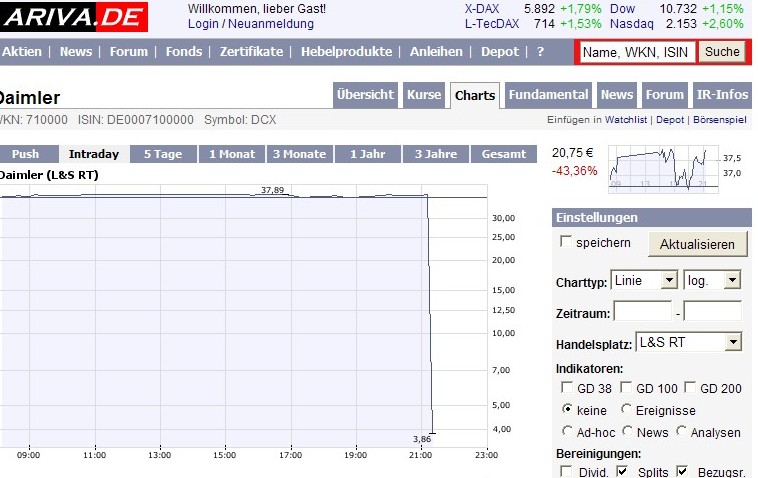Screen dimensions: 758x478
Task: Switch to the Forum tab for Daimler
Action: click(x=665, y=95)
